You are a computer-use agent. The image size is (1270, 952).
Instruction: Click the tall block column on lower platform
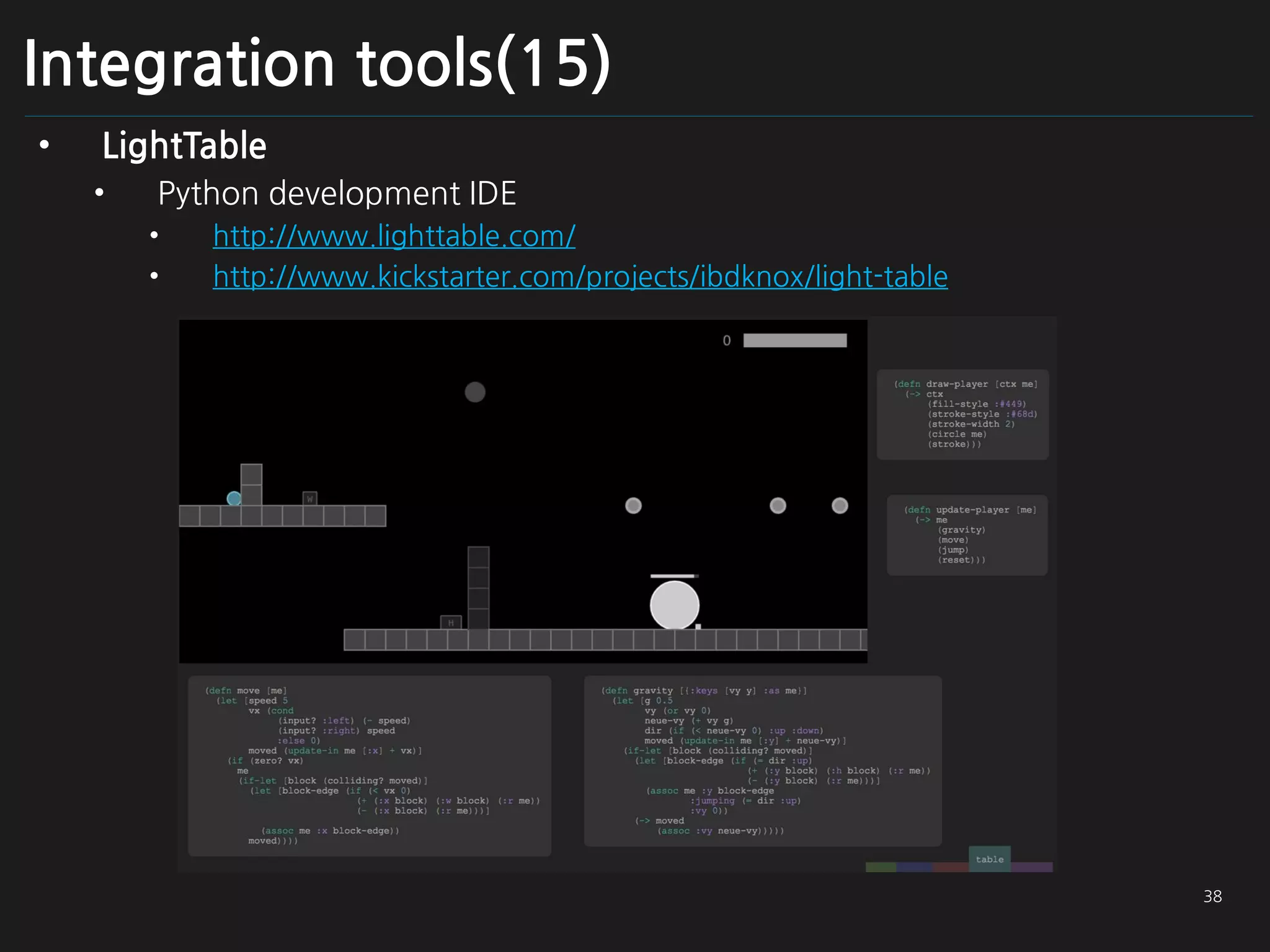(479, 588)
